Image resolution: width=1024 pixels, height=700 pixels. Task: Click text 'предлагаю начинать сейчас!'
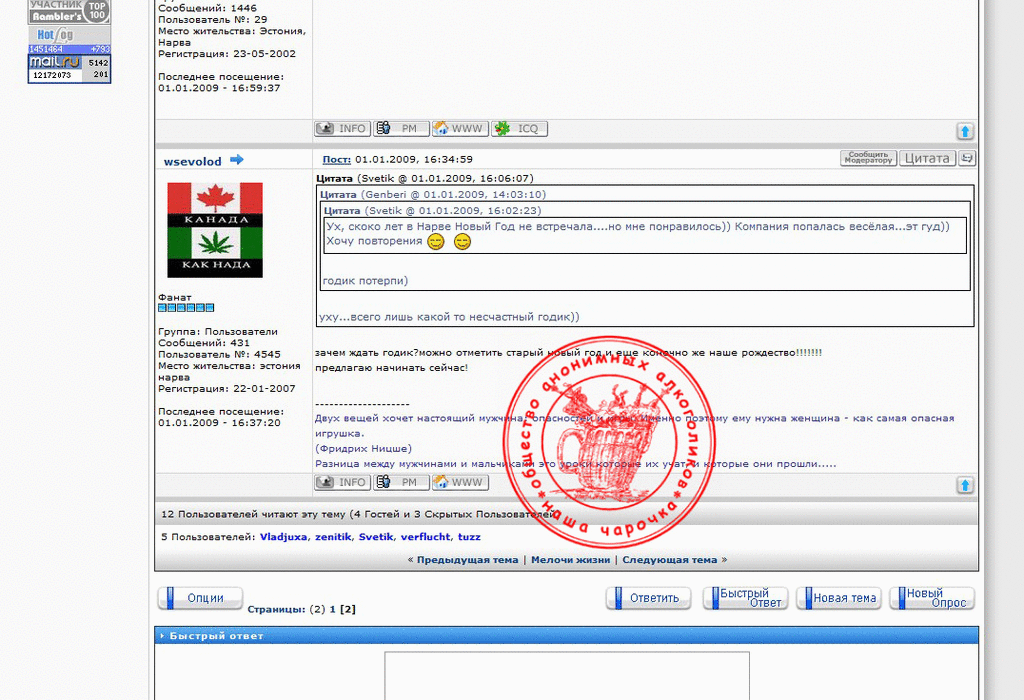pyautogui.click(x=391, y=368)
